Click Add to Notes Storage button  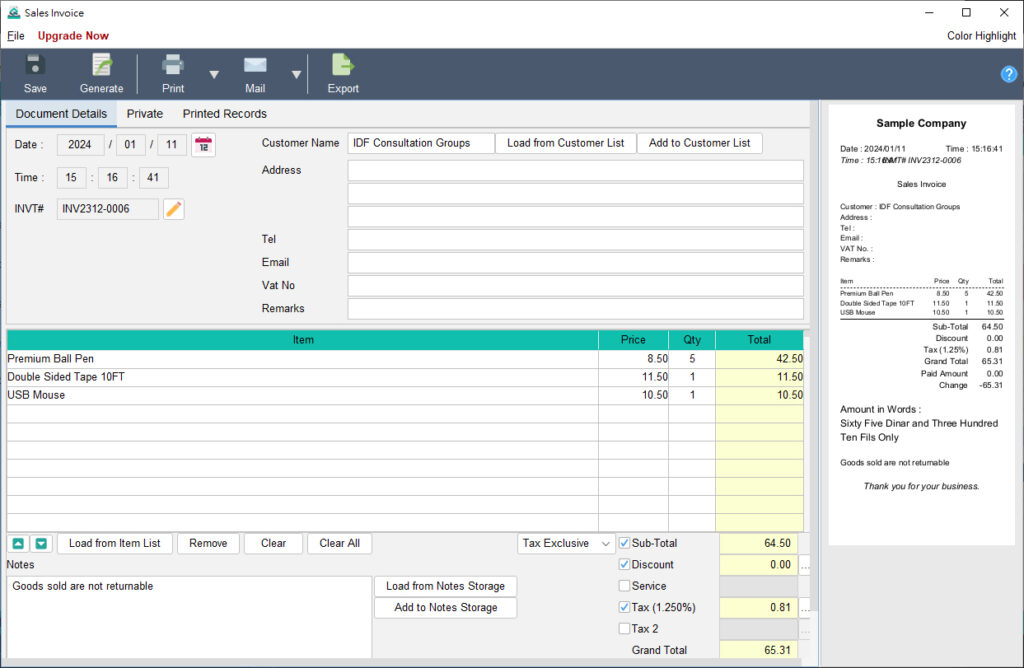[x=445, y=608]
